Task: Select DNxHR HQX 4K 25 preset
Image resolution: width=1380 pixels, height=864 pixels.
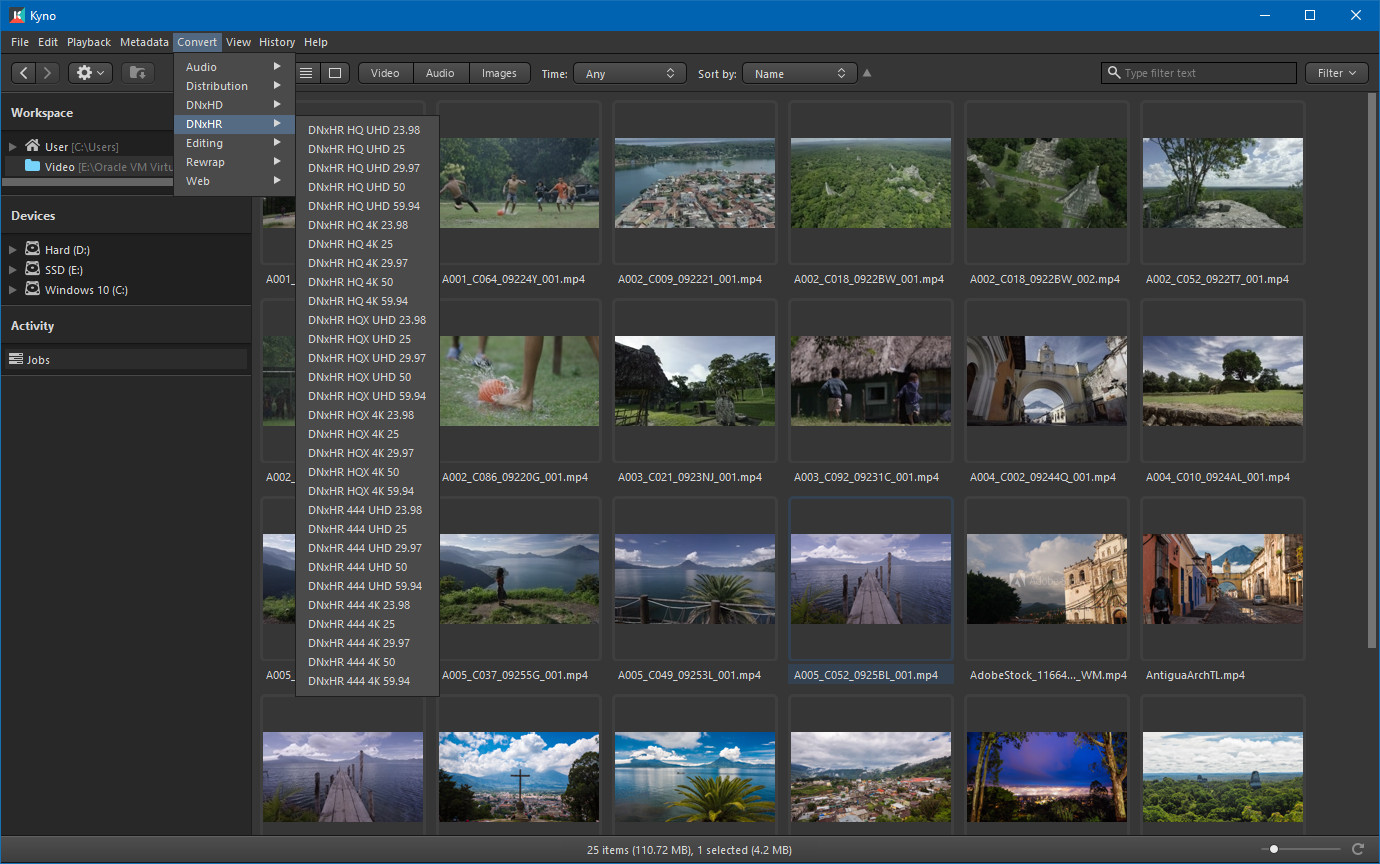Action: (x=353, y=434)
